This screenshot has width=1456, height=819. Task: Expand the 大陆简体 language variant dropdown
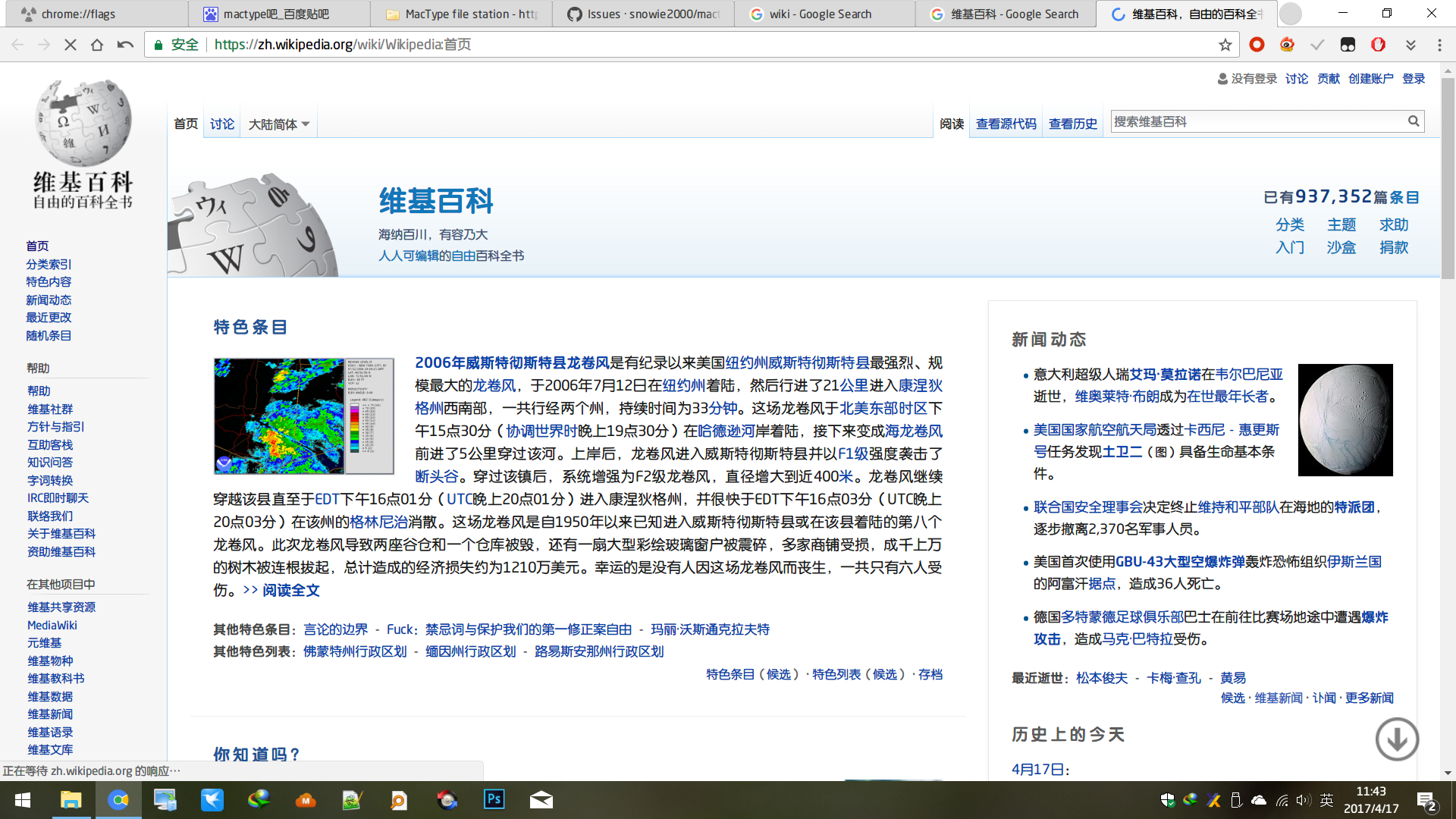(x=278, y=124)
